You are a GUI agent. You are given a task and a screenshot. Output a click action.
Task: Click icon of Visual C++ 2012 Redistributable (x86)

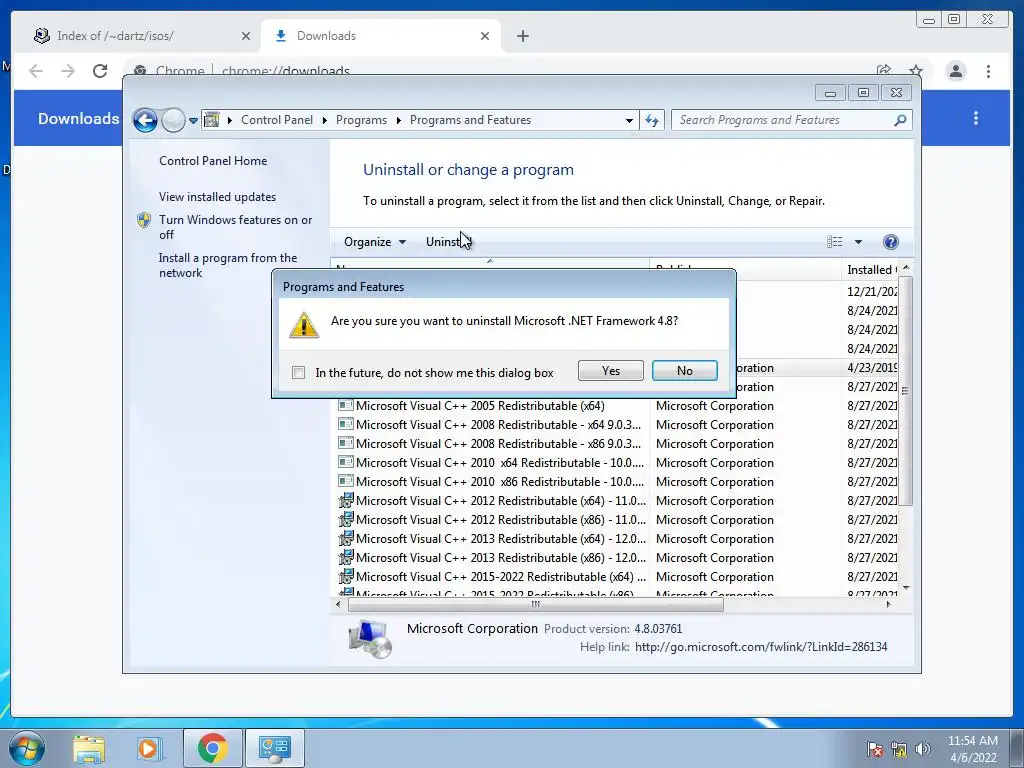pyautogui.click(x=345, y=520)
